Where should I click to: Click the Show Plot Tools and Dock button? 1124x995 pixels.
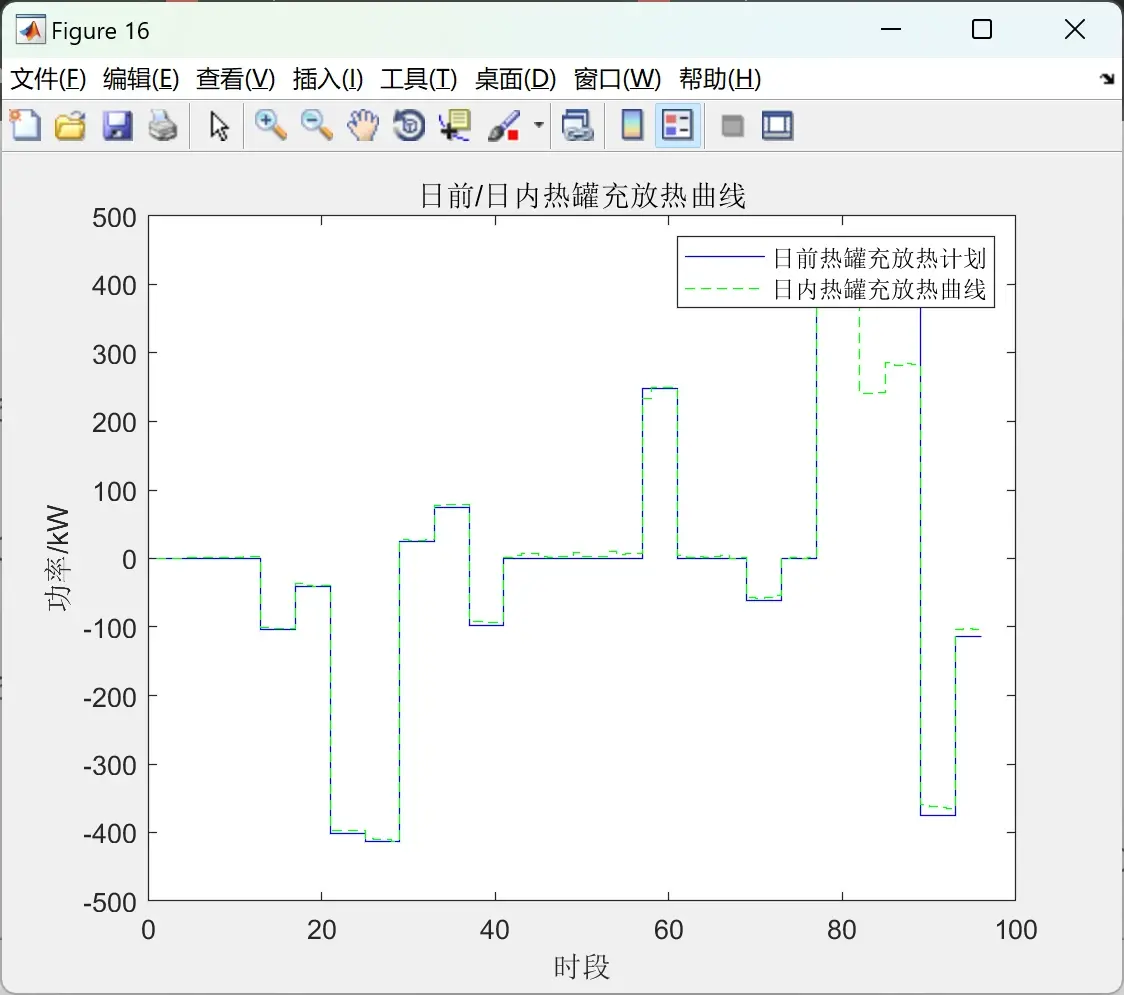(777, 125)
